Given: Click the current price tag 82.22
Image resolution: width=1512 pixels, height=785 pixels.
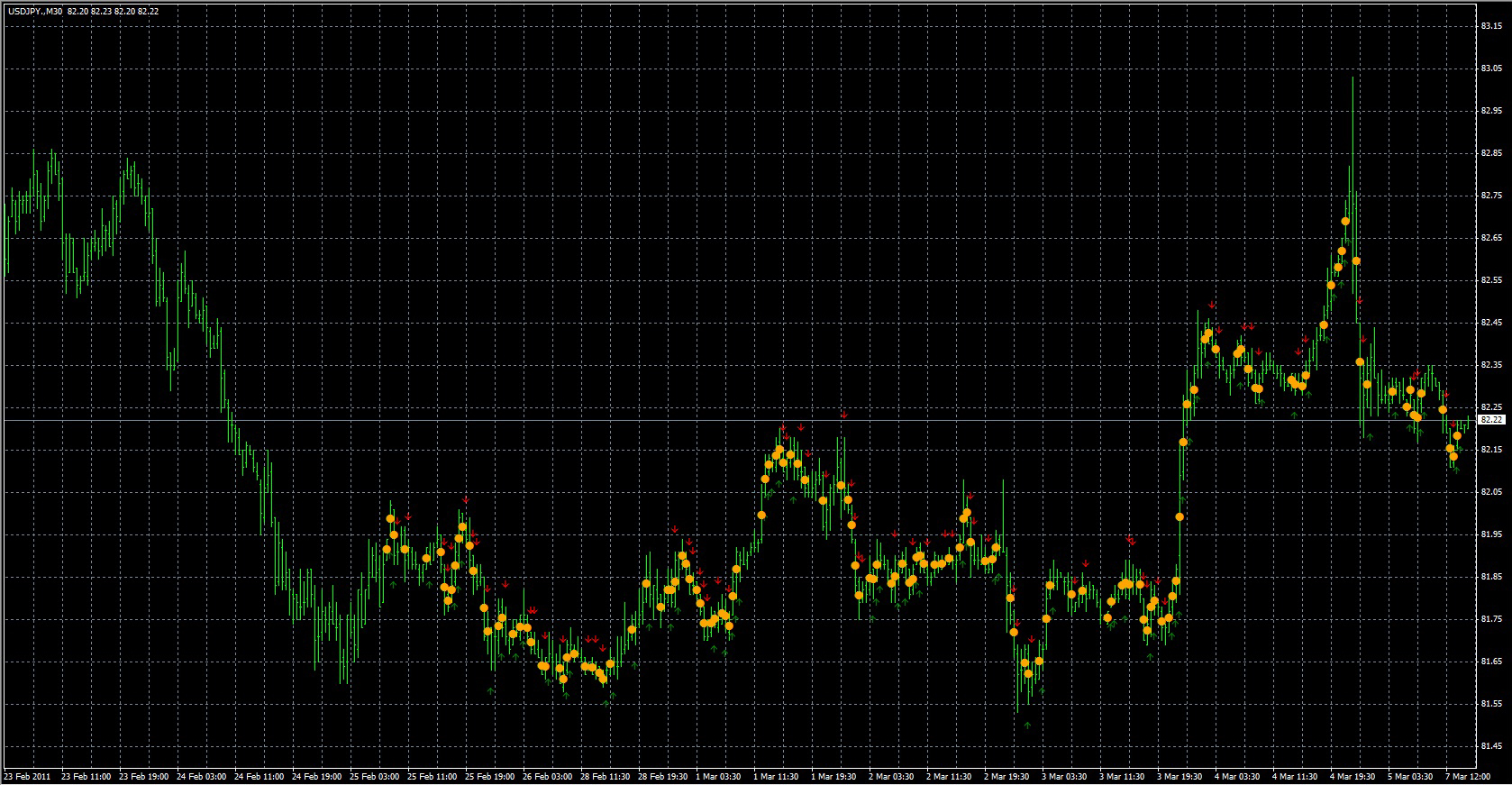Looking at the screenshot, I should tap(1492, 420).
